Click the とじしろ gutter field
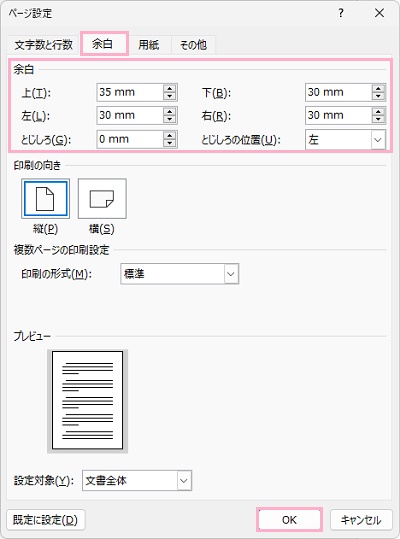The image size is (400, 539). [130, 139]
